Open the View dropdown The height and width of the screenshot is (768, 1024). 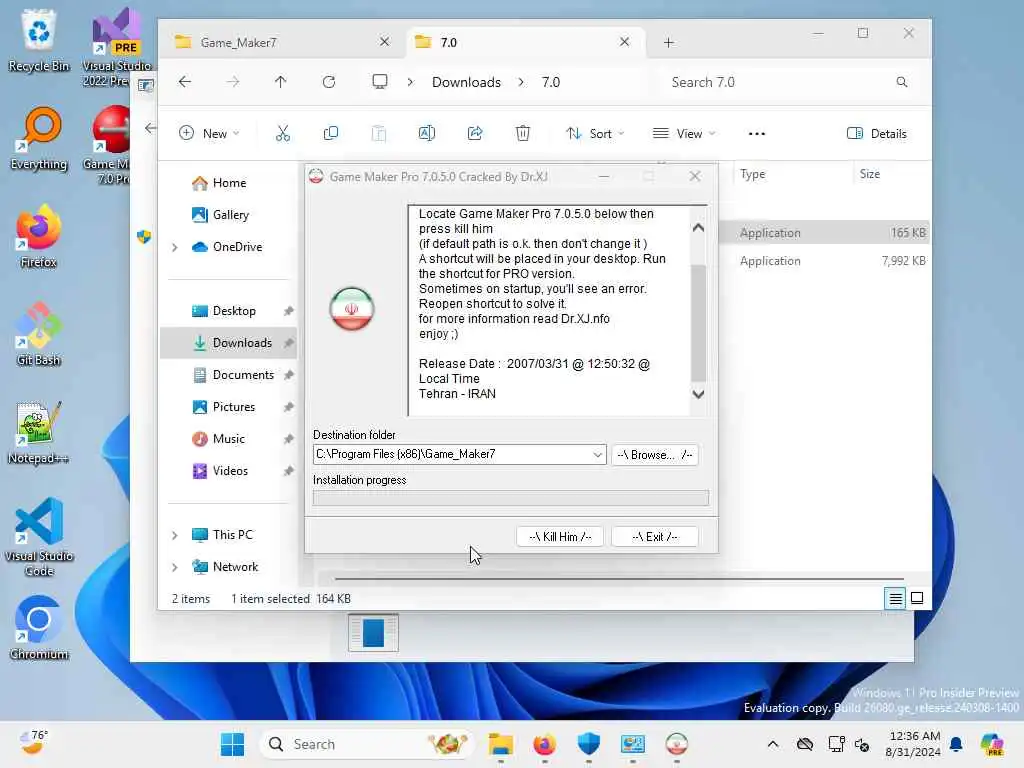tap(684, 134)
